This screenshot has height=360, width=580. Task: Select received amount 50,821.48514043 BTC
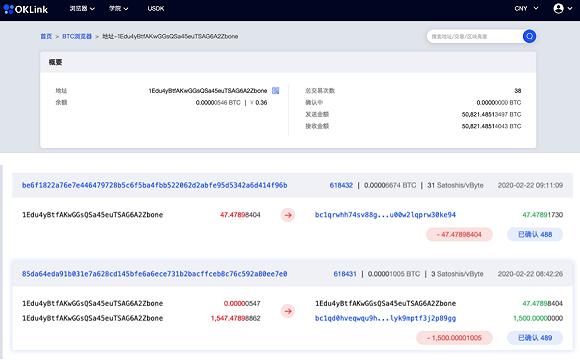pos(491,126)
